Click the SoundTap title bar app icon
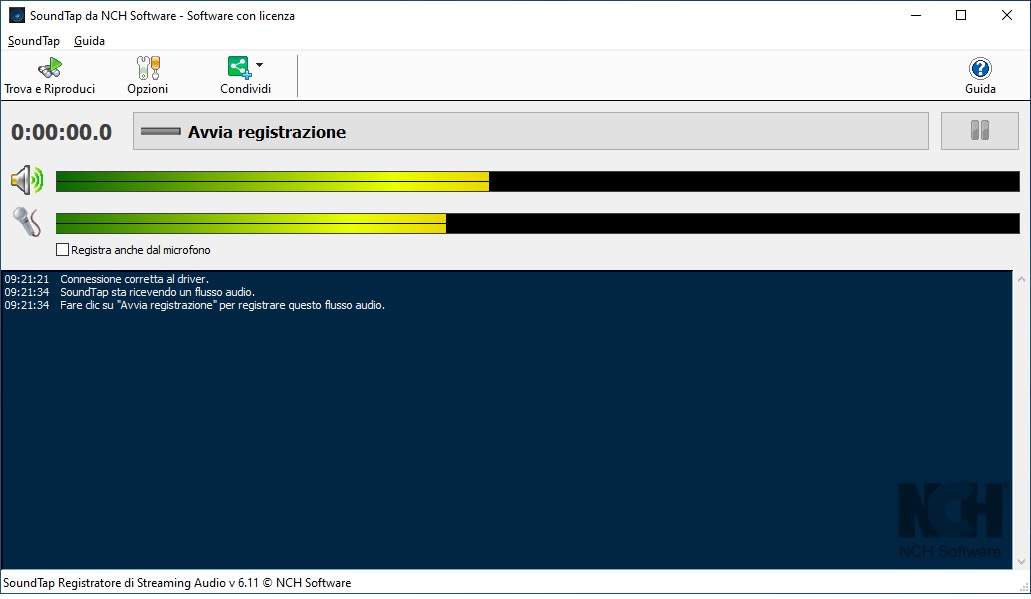 16,15
